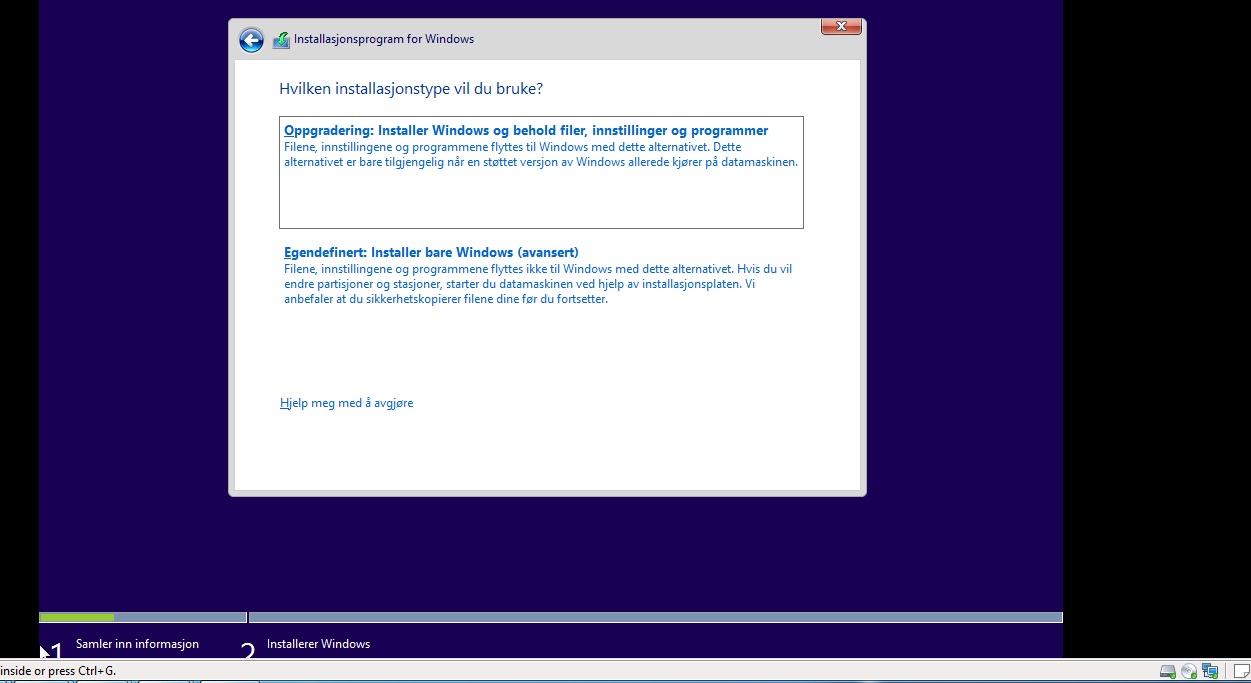1251x683 pixels.
Task: Click the 'inside or press Ctrl+G' status text
Action: 58,671
